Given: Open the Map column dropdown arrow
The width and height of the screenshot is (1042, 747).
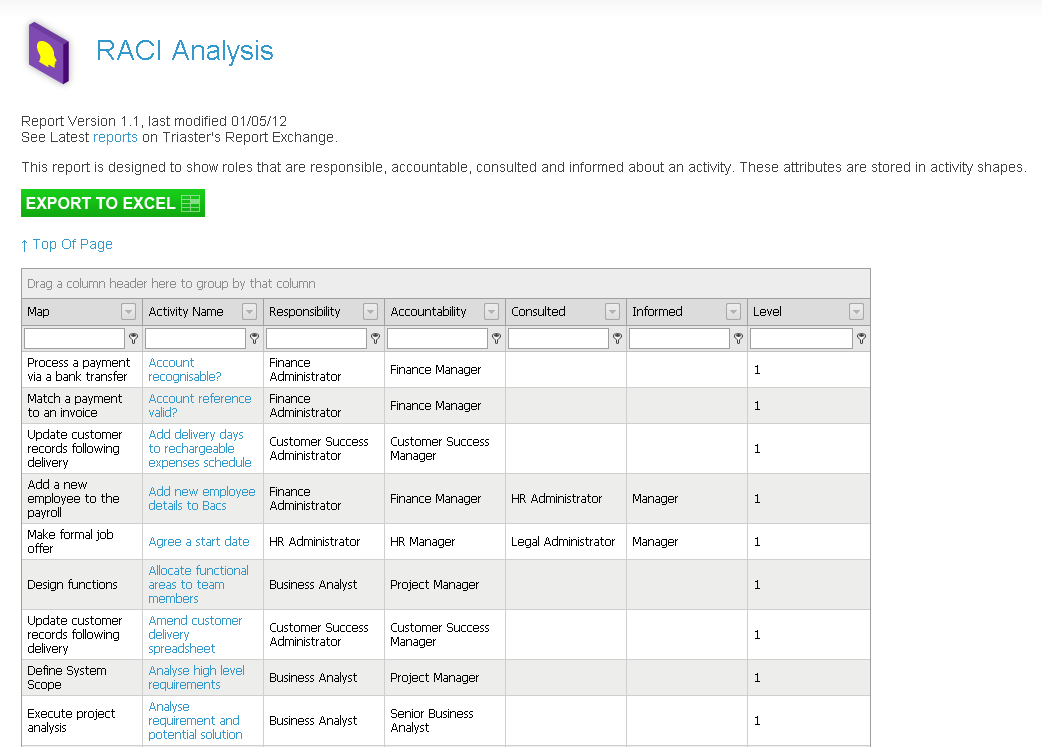Looking at the screenshot, I should 128,312.
